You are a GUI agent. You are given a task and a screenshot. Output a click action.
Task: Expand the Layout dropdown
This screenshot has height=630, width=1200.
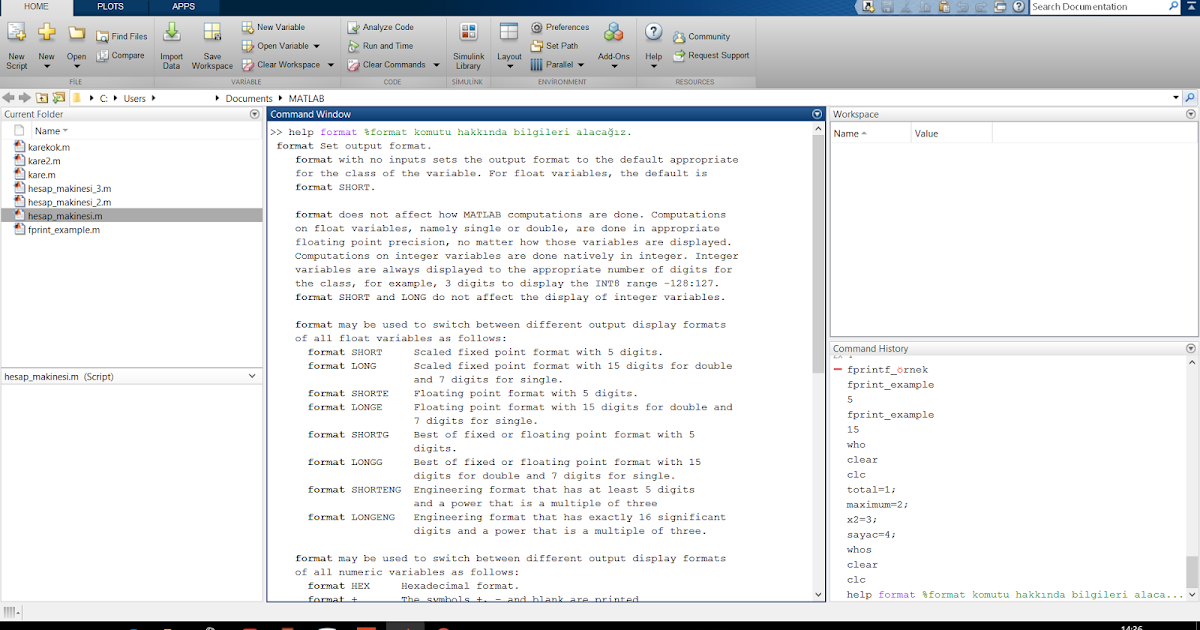[x=509, y=67]
